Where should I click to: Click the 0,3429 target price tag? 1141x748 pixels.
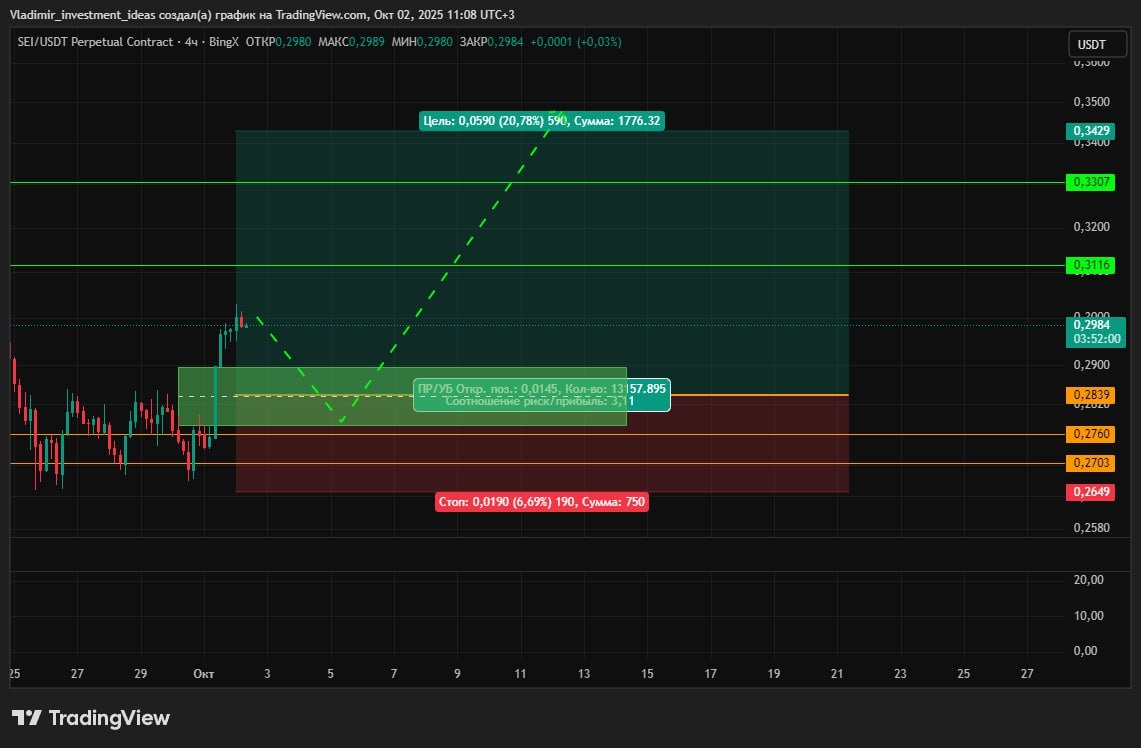1091,131
